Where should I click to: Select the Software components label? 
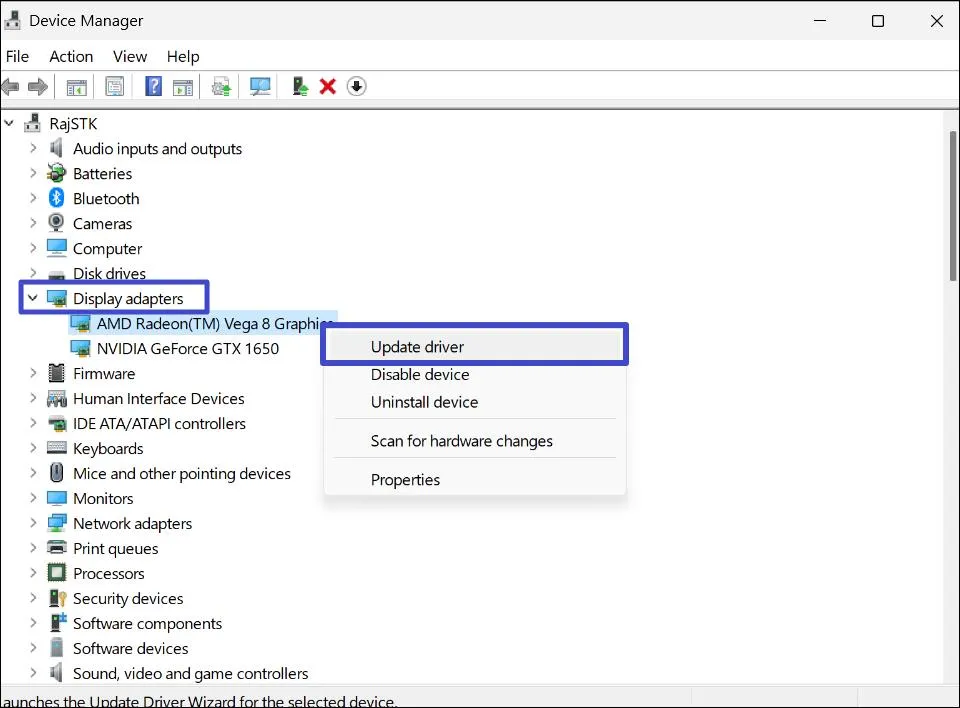coord(148,623)
